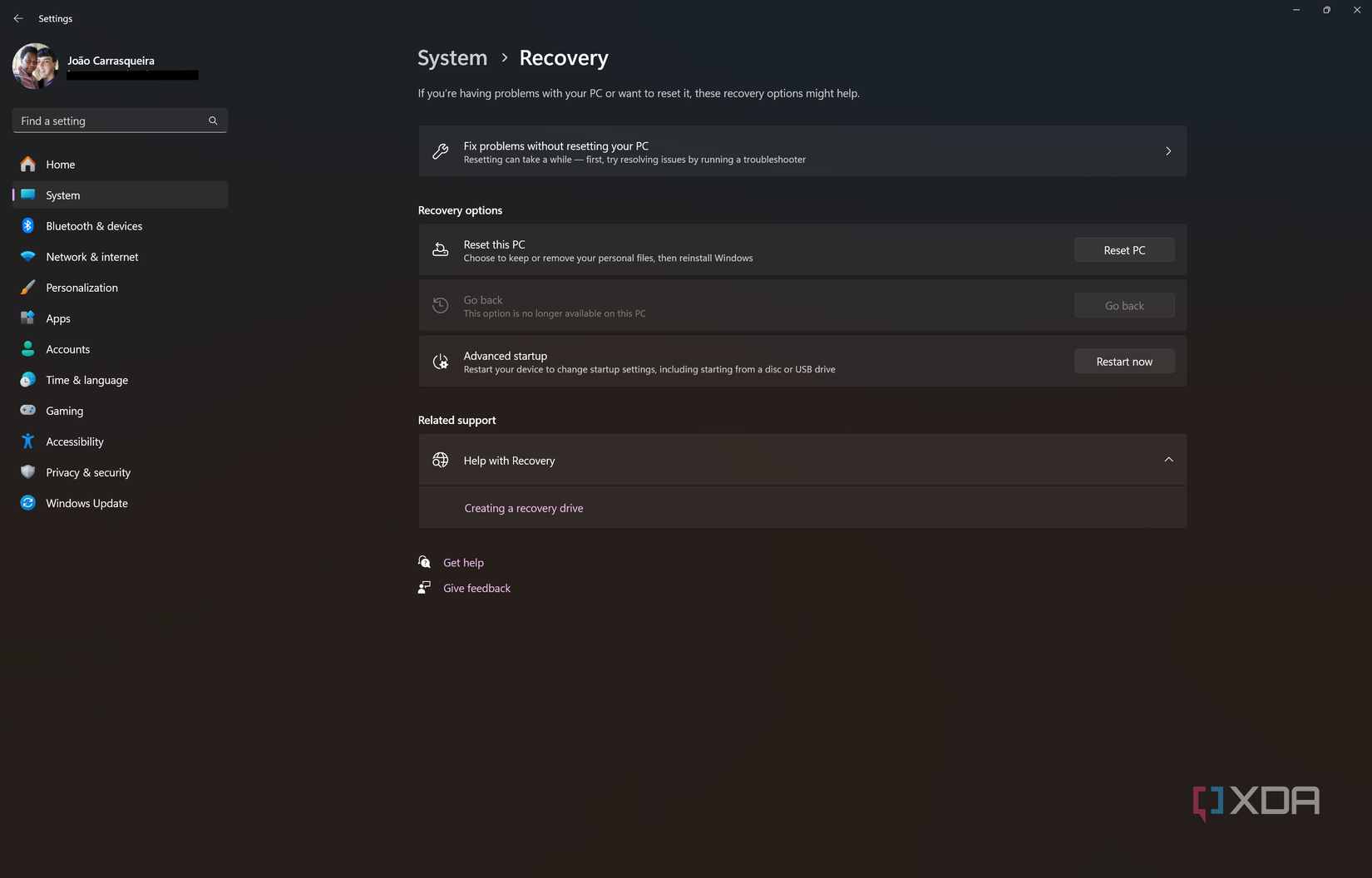
Task: Click the user profile picture
Action: (36, 66)
